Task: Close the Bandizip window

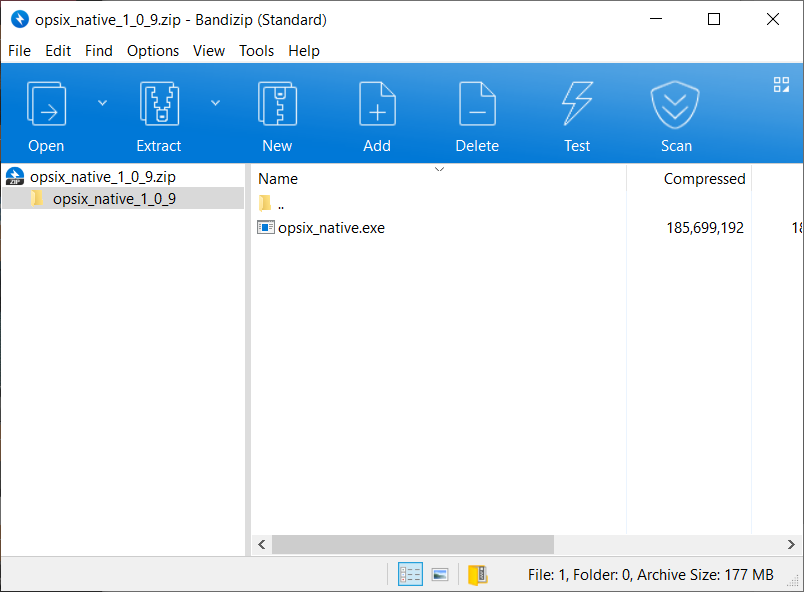Action: 773,19
